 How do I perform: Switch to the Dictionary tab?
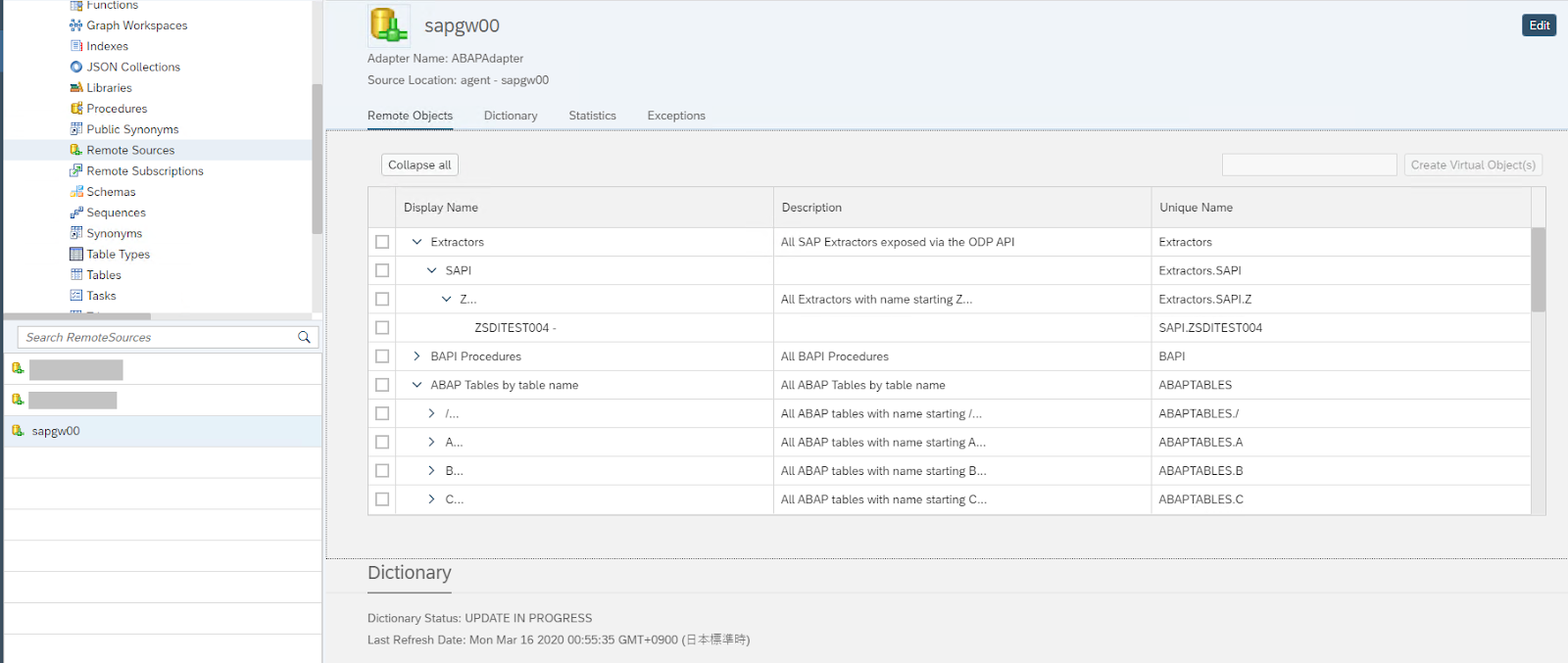[511, 116]
